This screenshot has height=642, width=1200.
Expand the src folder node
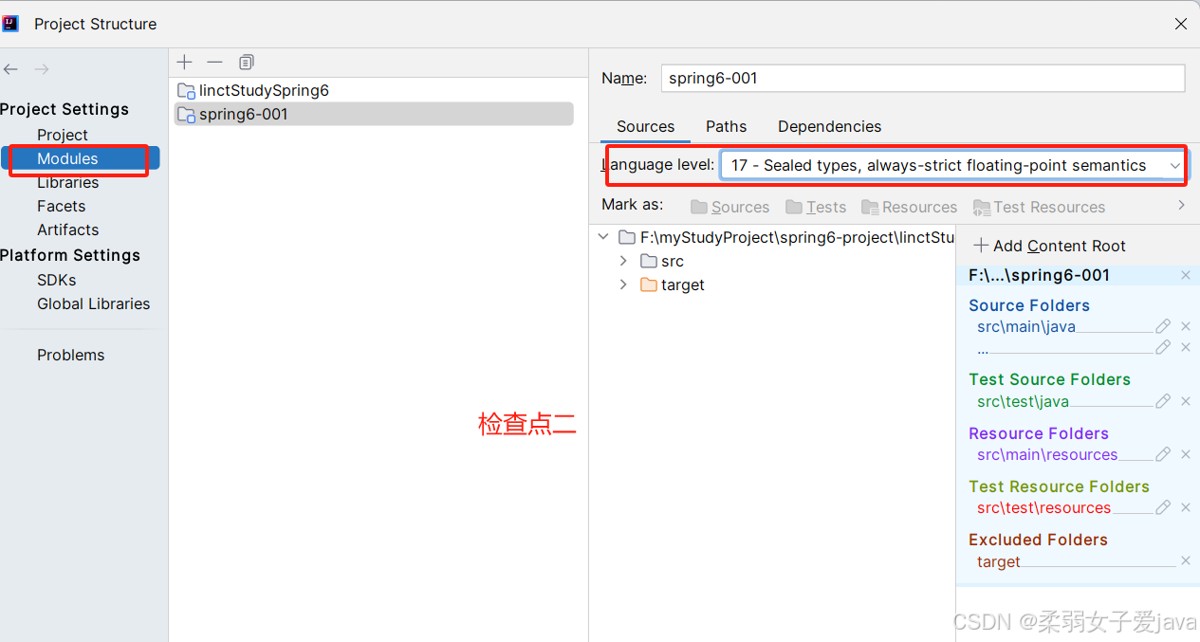click(623, 261)
